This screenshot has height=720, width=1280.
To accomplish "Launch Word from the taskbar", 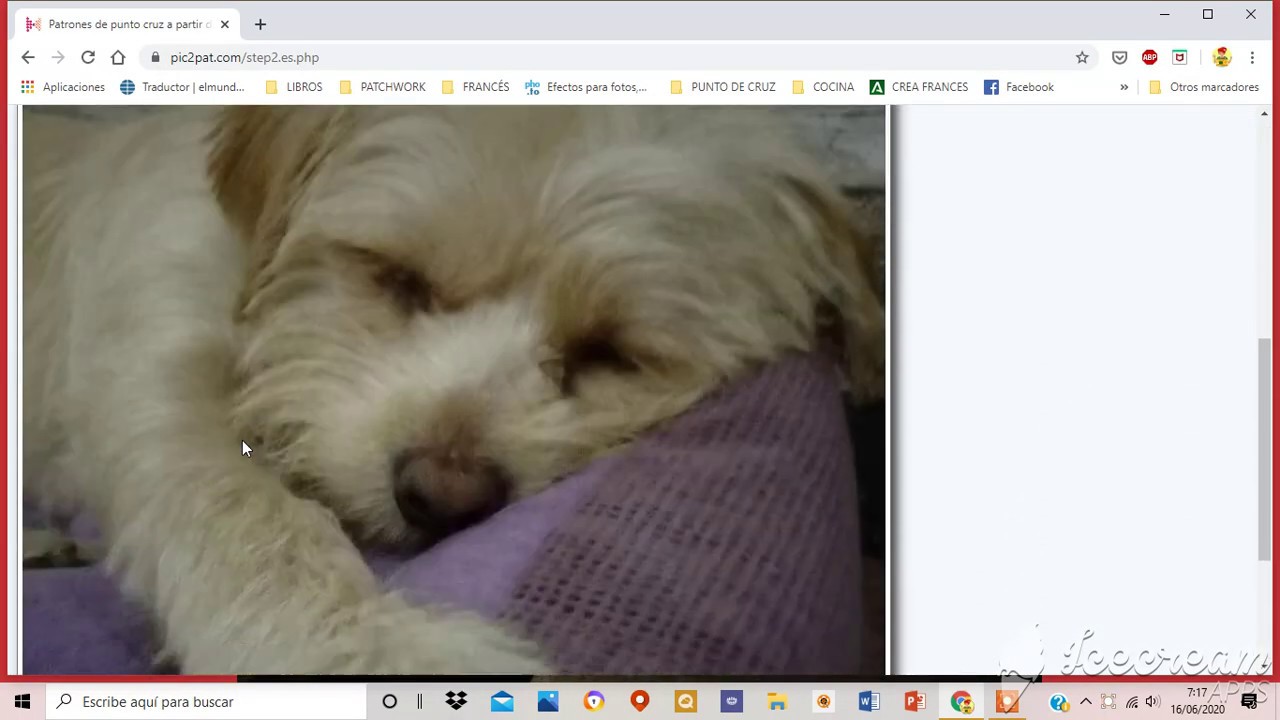I will [869, 702].
